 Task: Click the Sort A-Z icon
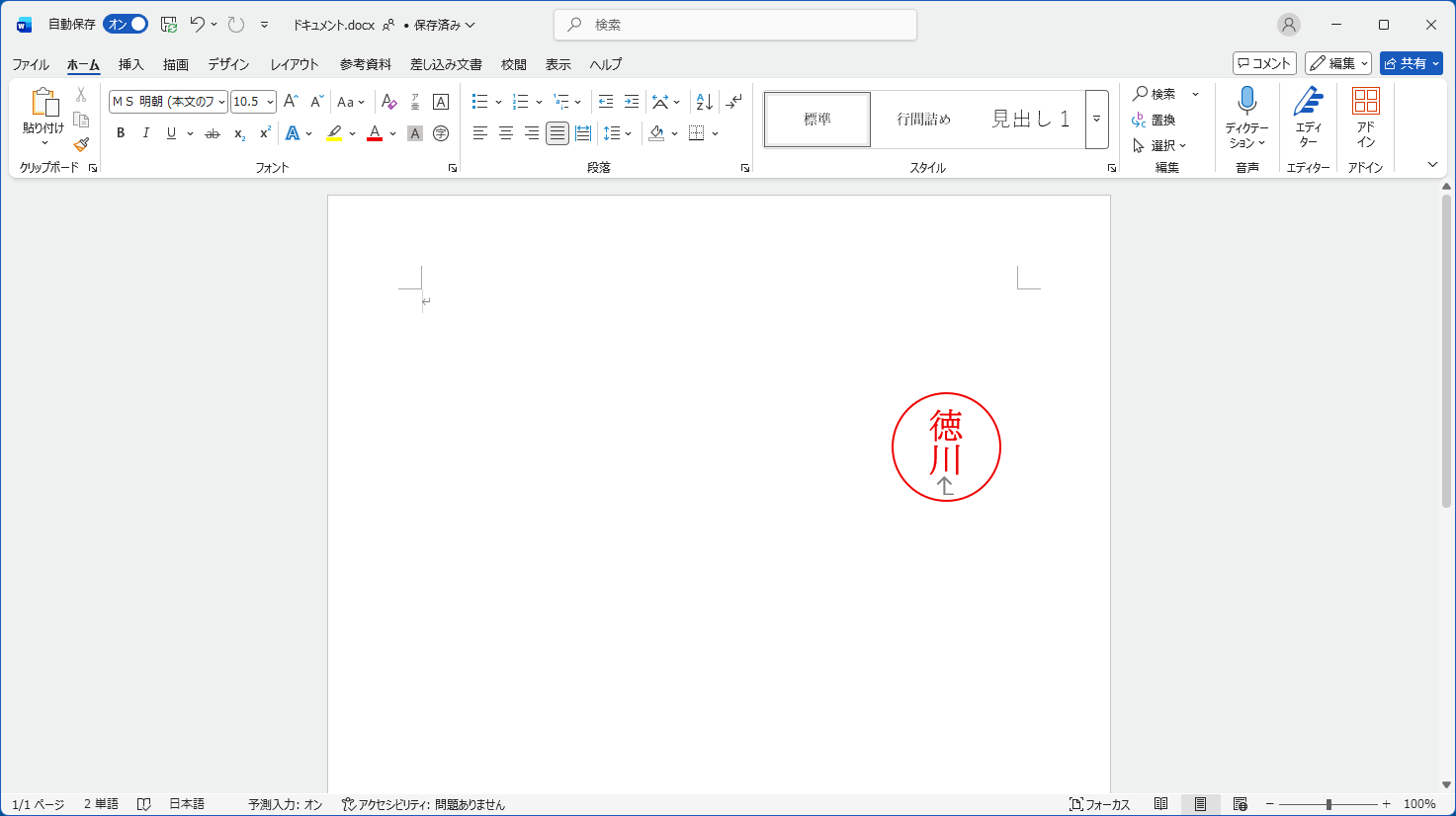(x=704, y=102)
